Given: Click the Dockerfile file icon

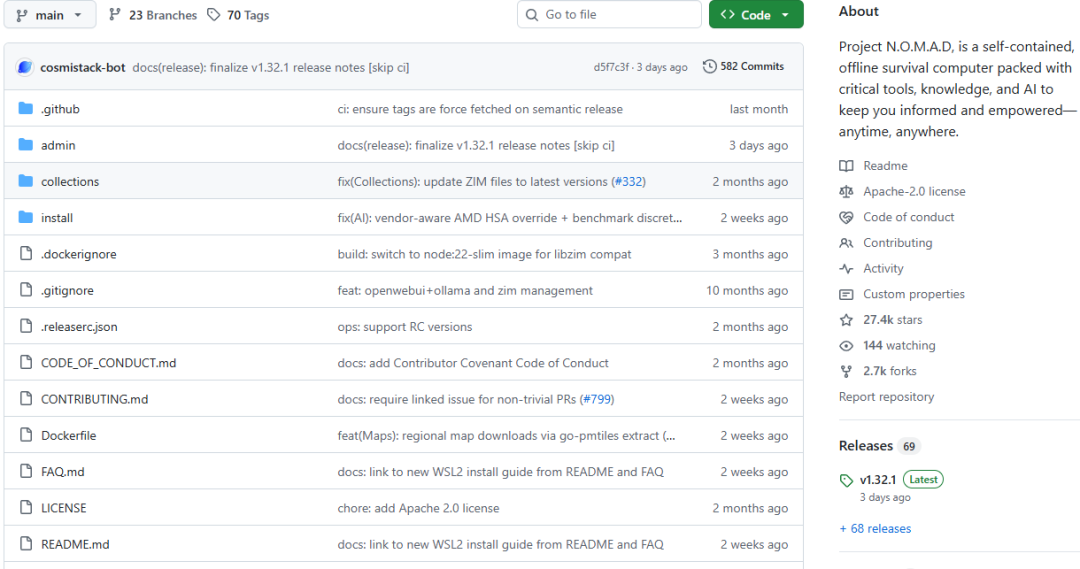Looking at the screenshot, I should pyautogui.click(x=26, y=435).
